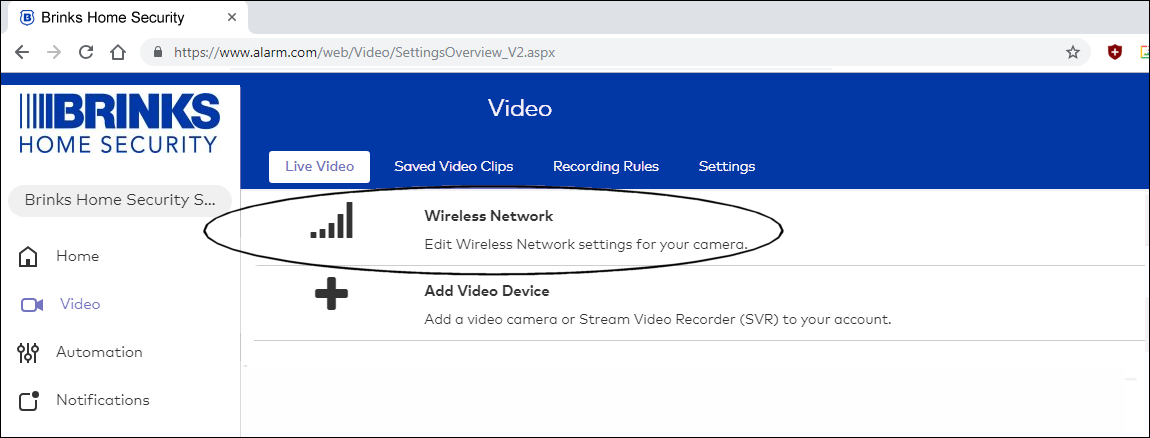Click the Video page heading
This screenshot has height=438, width=1150.
[520, 109]
